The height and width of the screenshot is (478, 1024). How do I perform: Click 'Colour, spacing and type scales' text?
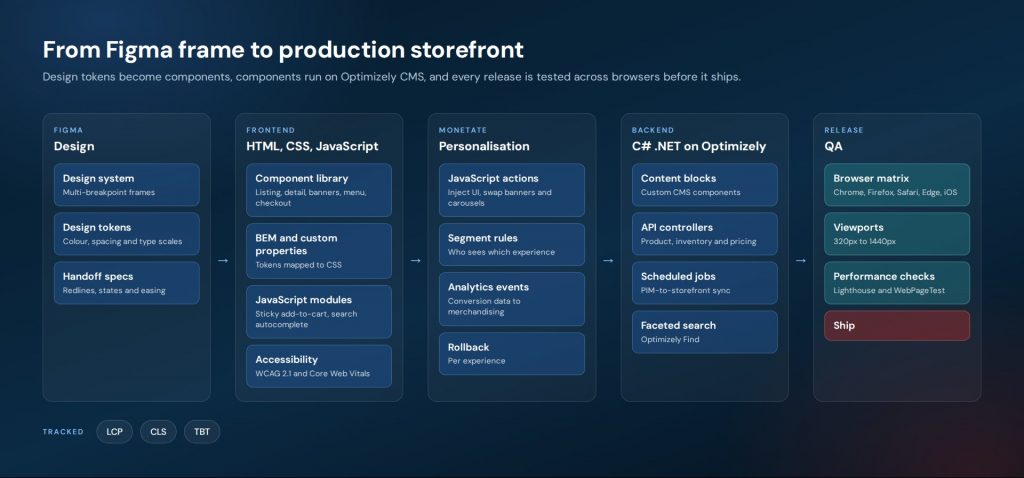(123, 242)
